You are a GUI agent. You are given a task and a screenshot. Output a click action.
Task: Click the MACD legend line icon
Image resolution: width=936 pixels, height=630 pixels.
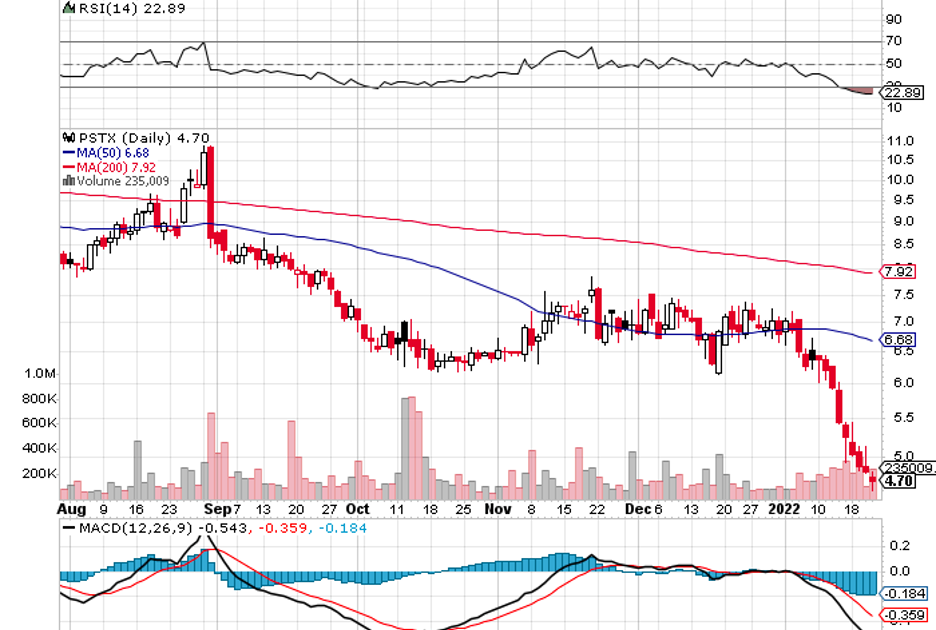(x=68, y=527)
